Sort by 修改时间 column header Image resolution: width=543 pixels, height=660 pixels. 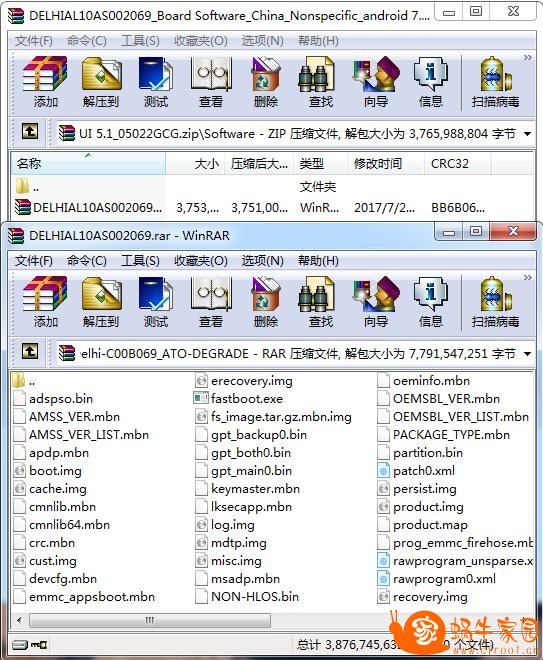[x=386, y=163]
